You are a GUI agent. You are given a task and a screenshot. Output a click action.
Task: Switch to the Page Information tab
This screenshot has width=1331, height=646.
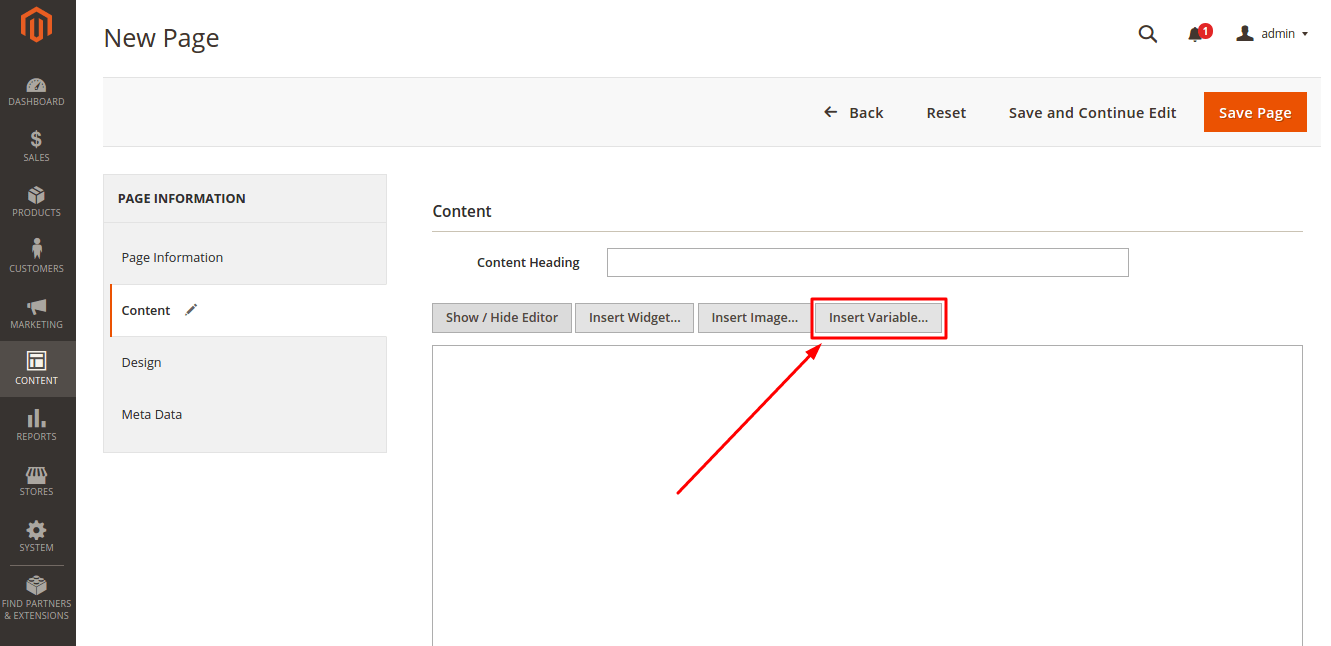click(172, 258)
